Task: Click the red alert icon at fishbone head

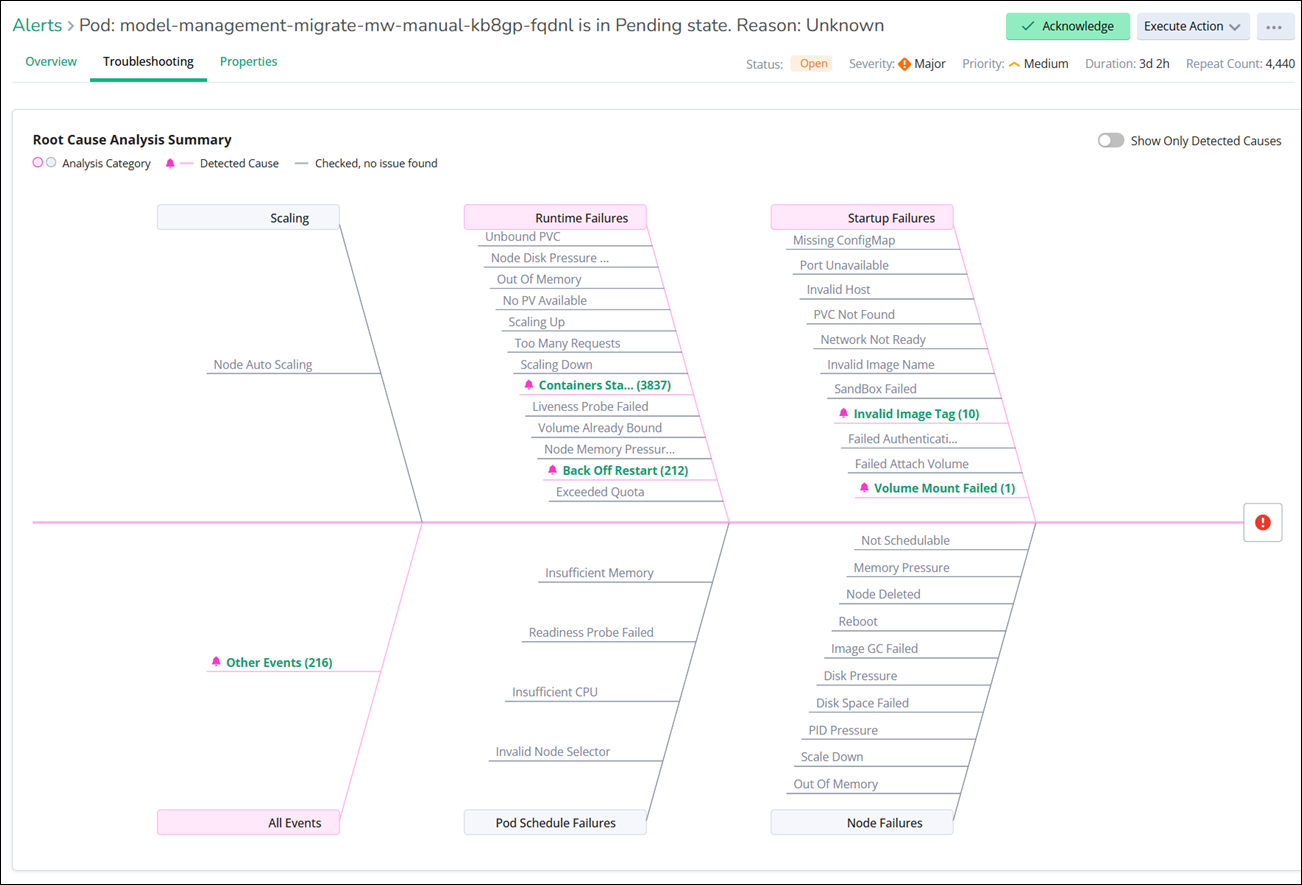Action: coord(1262,522)
